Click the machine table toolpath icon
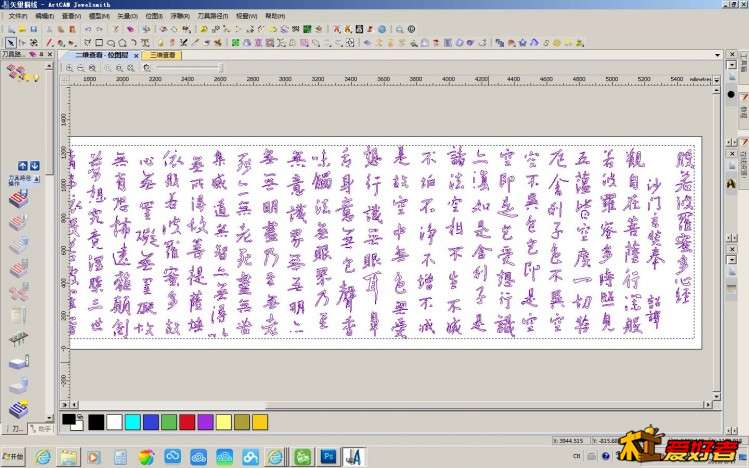The image size is (749, 468). point(18,339)
